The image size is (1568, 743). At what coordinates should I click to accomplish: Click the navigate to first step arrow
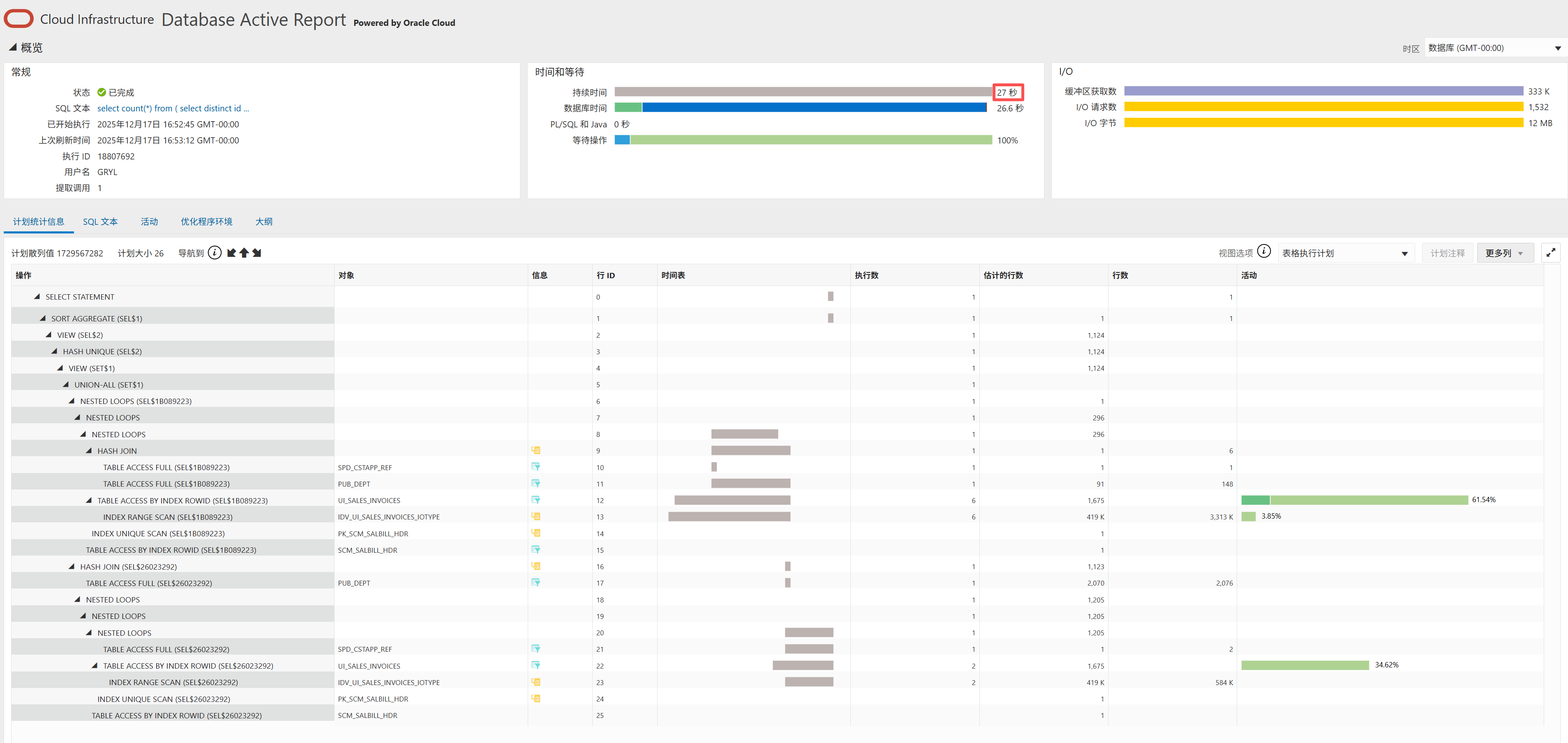(232, 253)
